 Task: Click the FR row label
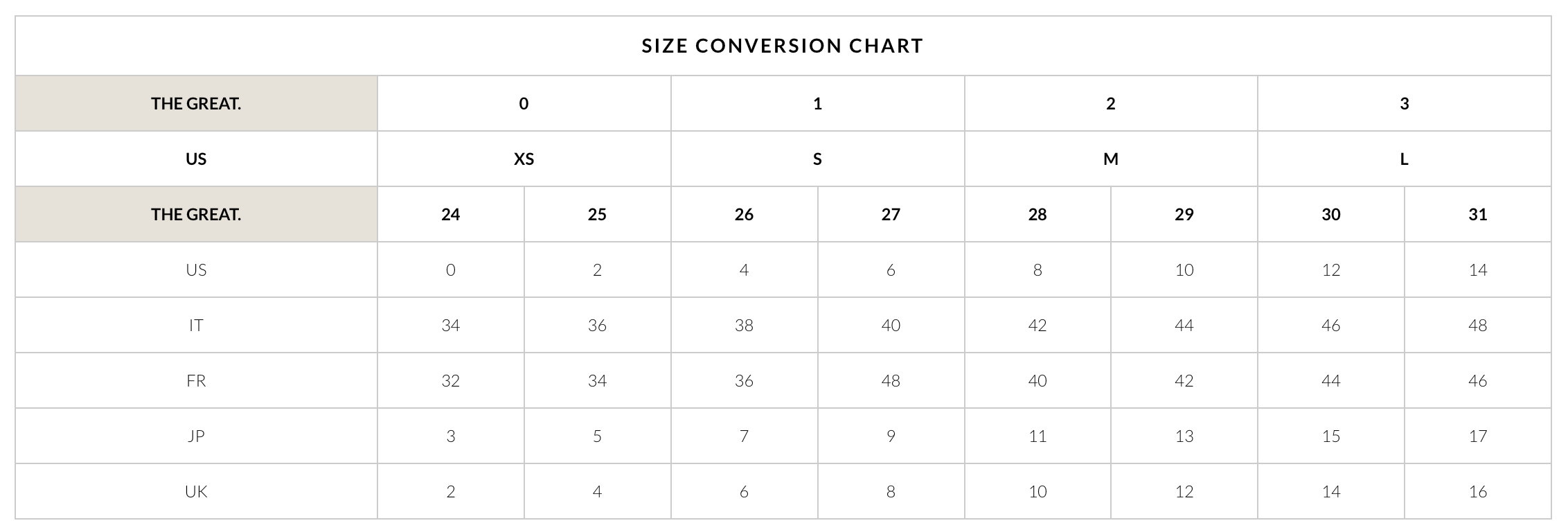196,380
